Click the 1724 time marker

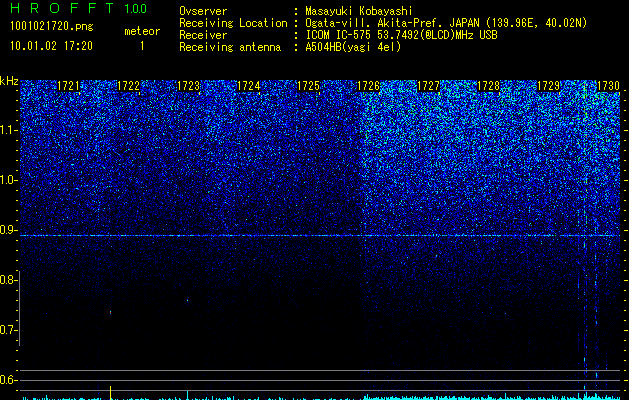pyautogui.click(x=248, y=86)
